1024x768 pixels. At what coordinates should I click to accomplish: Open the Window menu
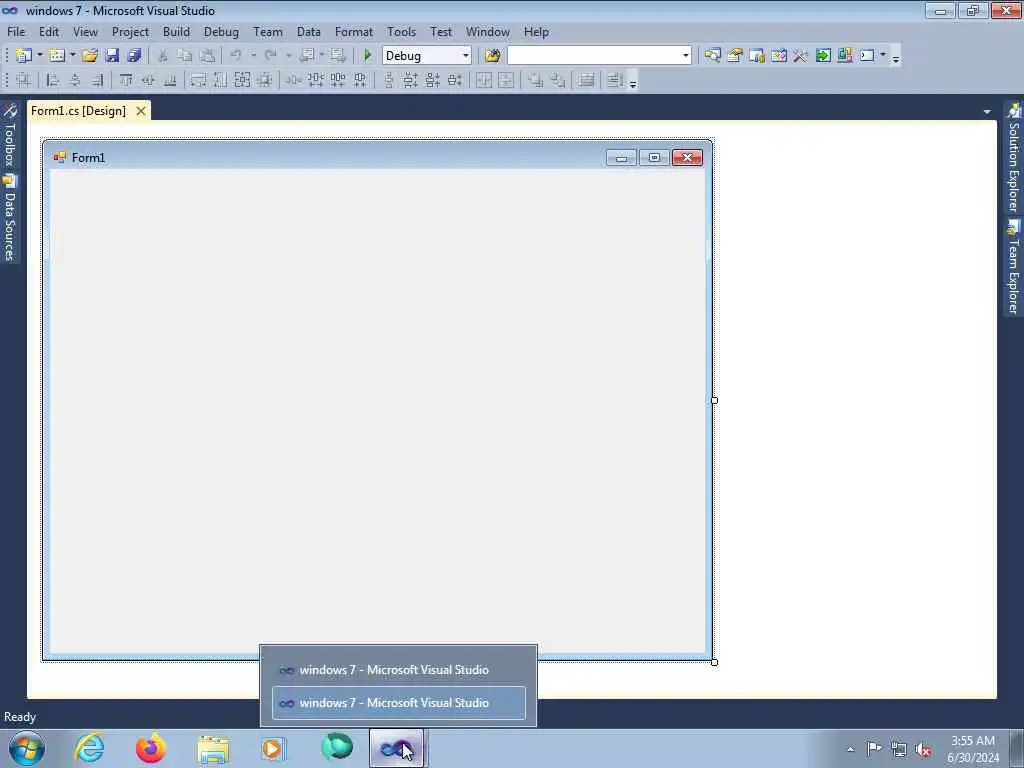click(x=487, y=31)
